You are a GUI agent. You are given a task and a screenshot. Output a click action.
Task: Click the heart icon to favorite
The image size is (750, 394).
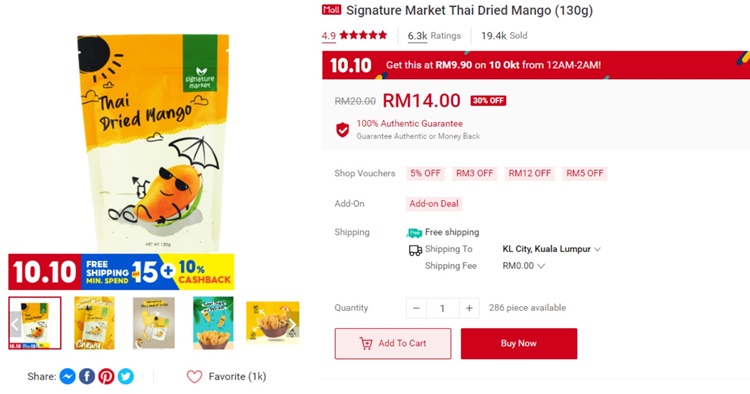(194, 377)
